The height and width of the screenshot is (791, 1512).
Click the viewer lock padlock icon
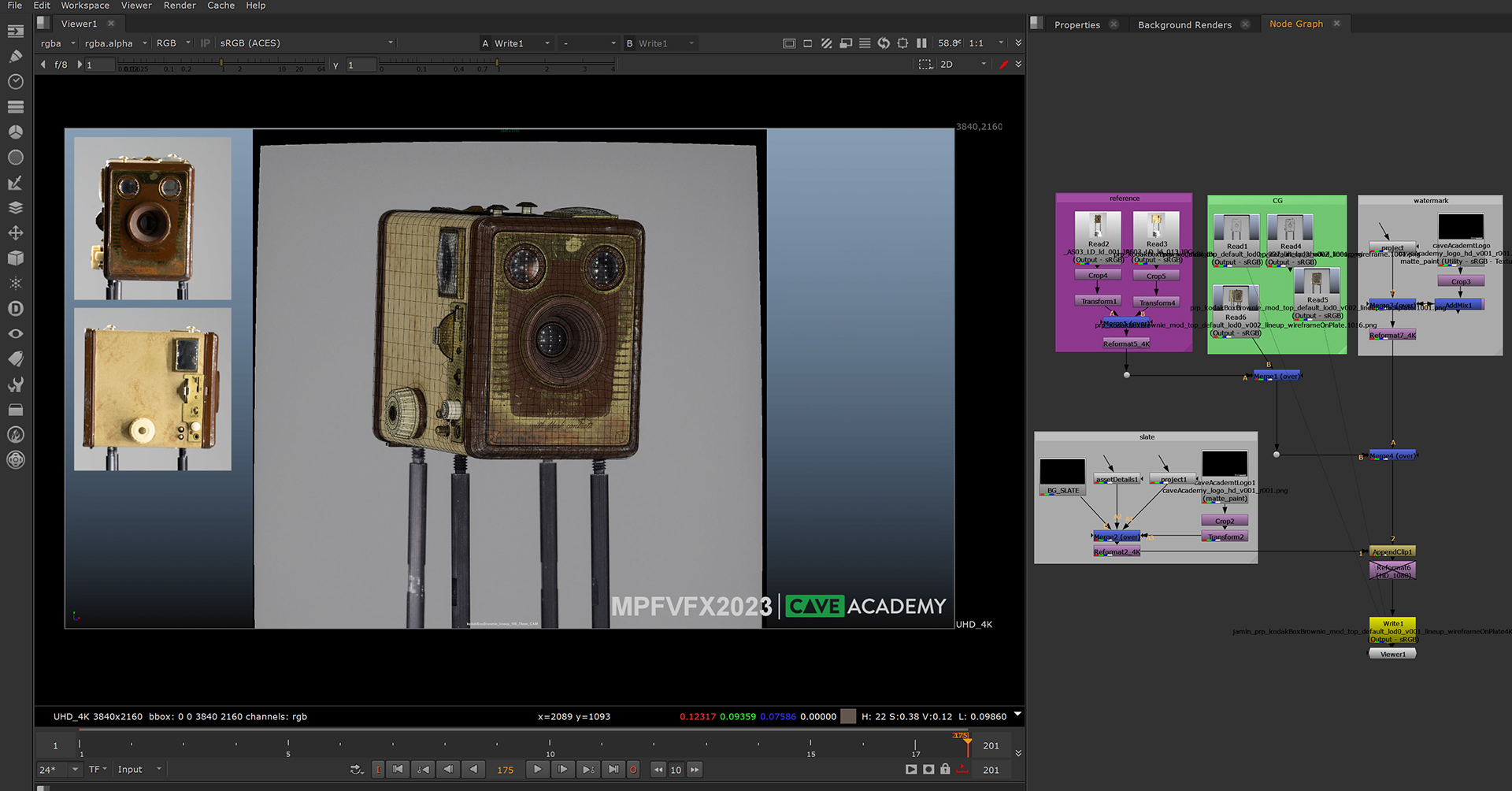click(945, 770)
